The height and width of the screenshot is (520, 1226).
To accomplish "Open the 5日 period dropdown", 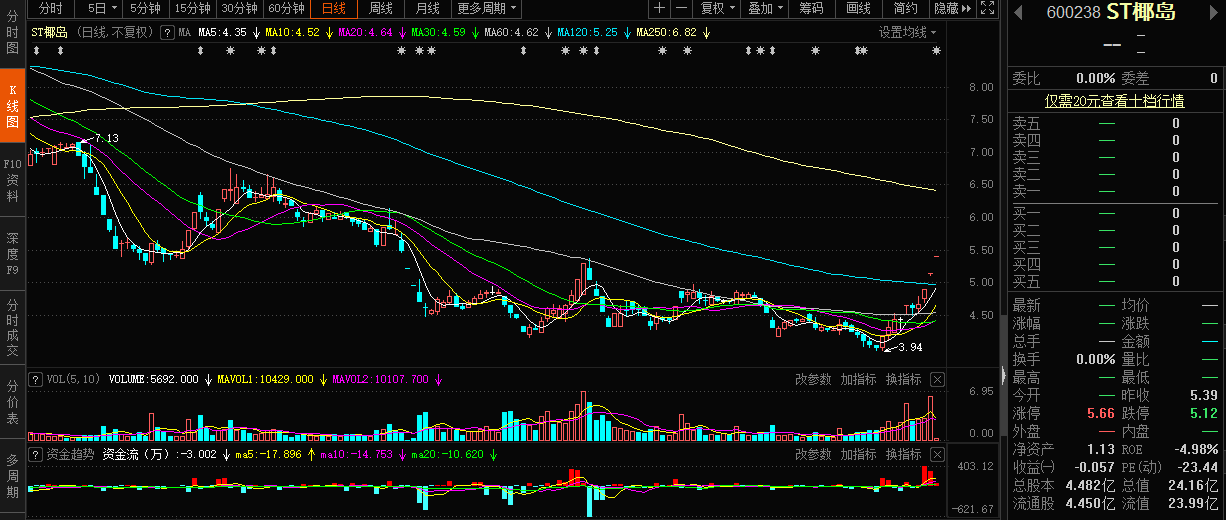I will [100, 8].
